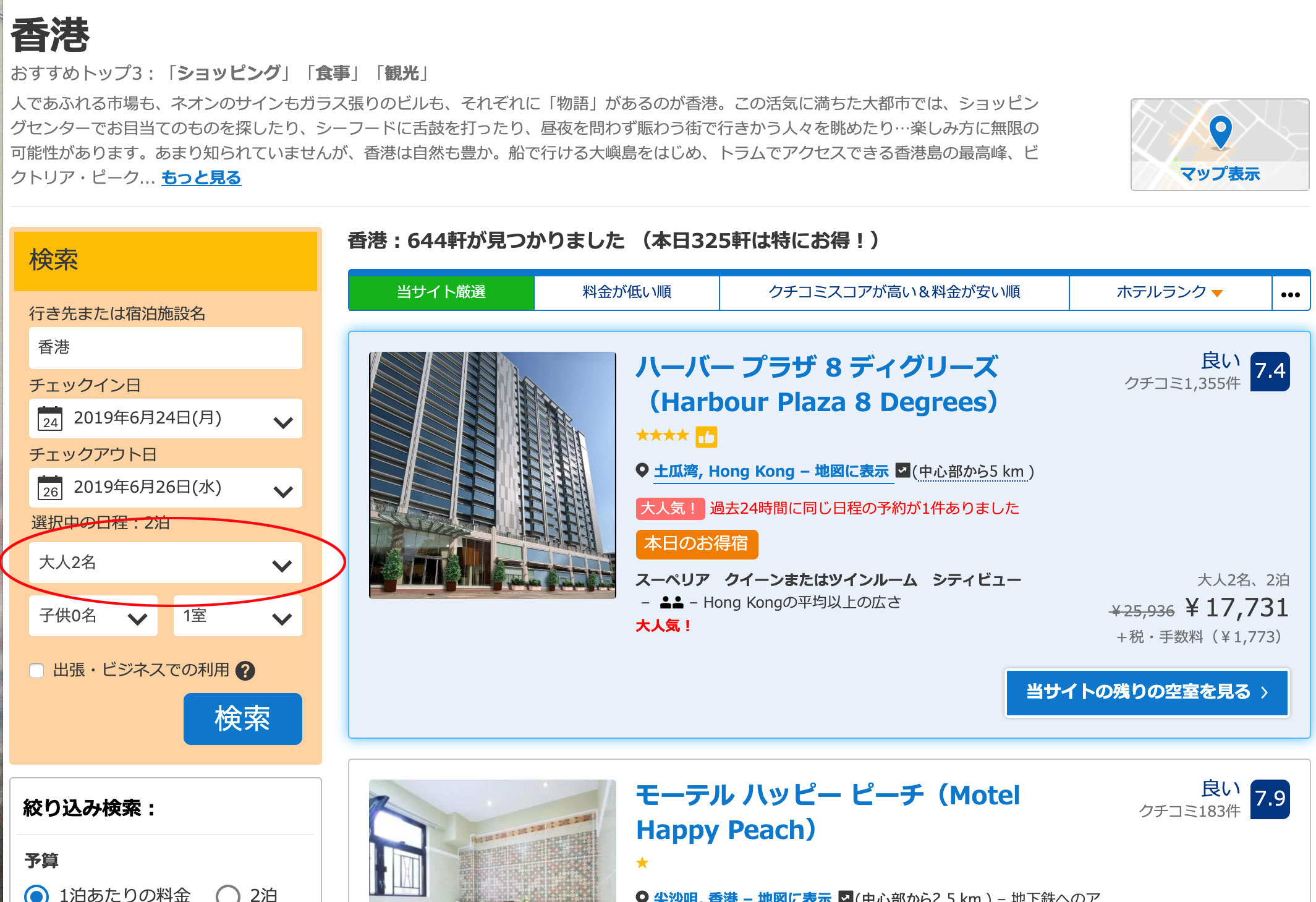
Task: Expand the 大人2名 adults dropdown
Action: [x=166, y=563]
